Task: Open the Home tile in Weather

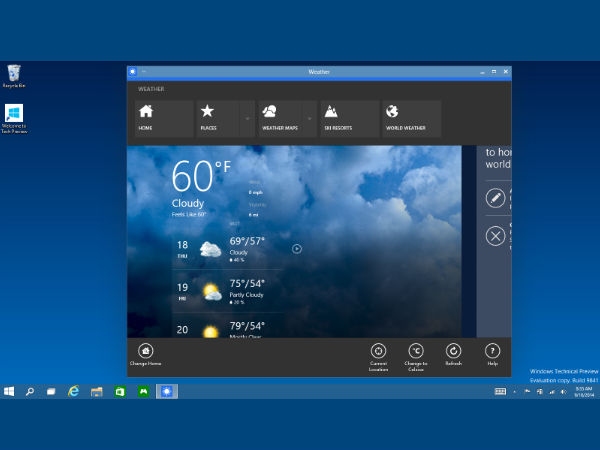Action: point(164,119)
